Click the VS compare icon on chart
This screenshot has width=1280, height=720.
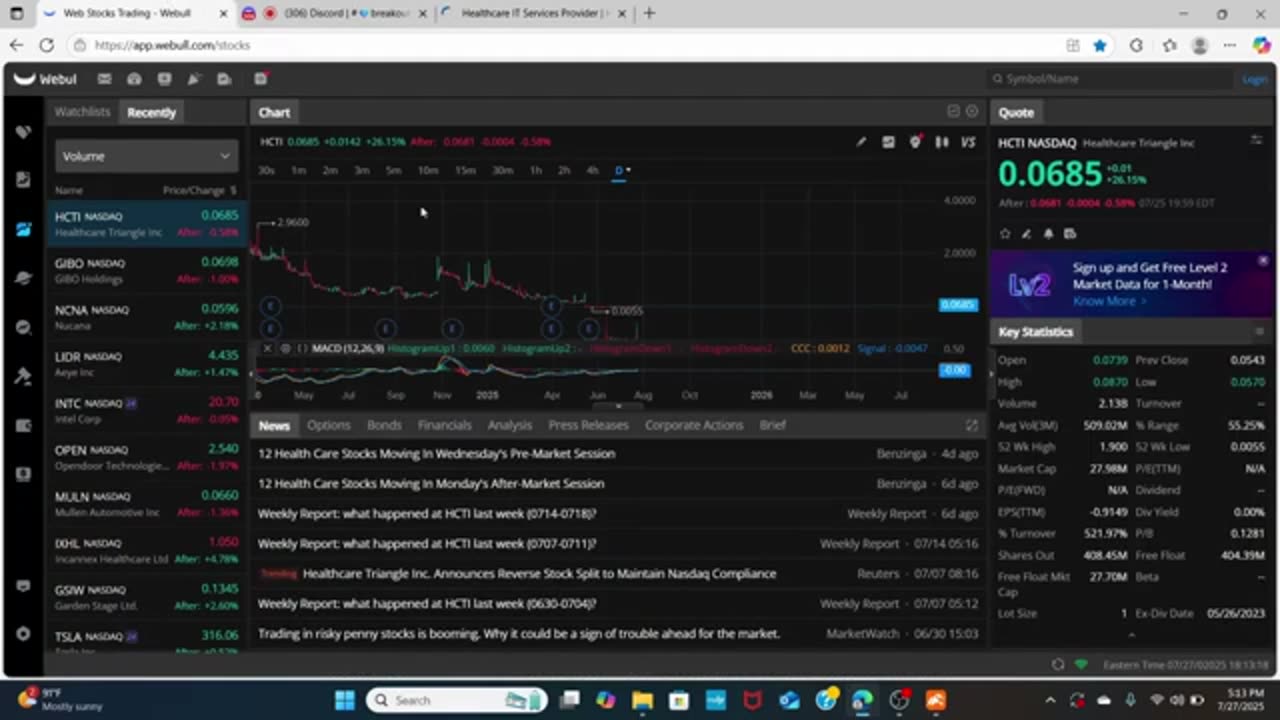click(968, 142)
